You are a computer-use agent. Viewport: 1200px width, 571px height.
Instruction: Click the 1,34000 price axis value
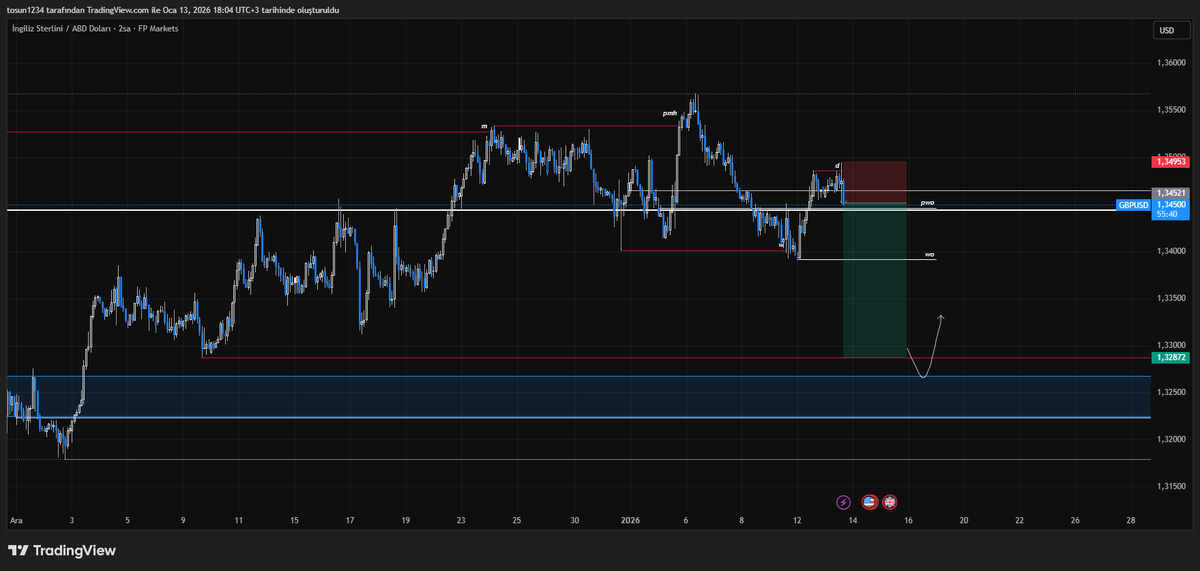tap(1171, 251)
